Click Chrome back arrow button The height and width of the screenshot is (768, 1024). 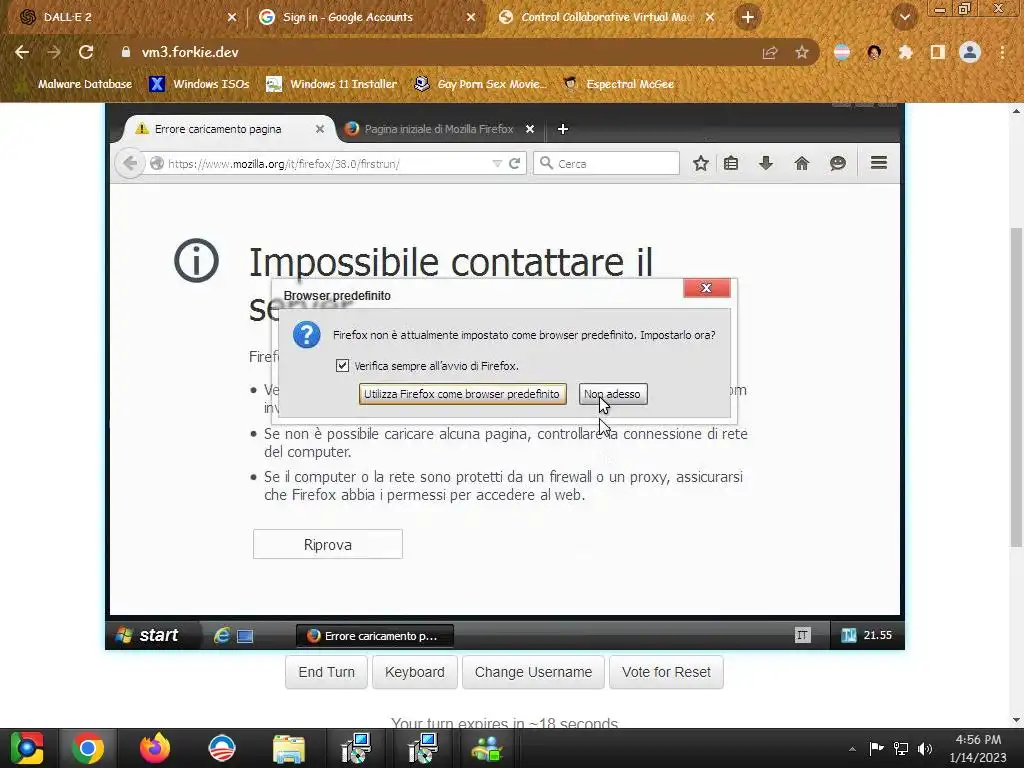[22, 52]
